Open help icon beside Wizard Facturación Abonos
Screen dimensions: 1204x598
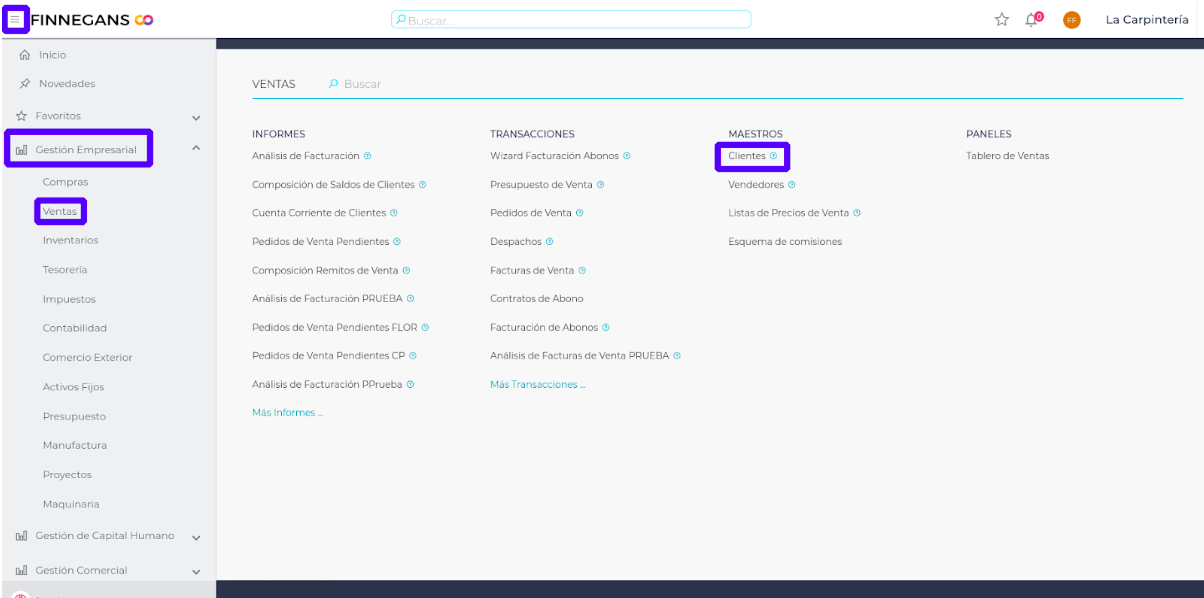pos(627,156)
